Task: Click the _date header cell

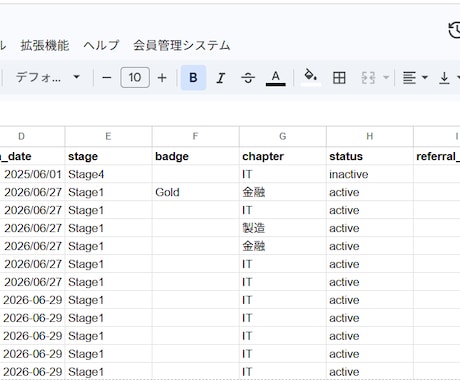Action: [x=32, y=156]
